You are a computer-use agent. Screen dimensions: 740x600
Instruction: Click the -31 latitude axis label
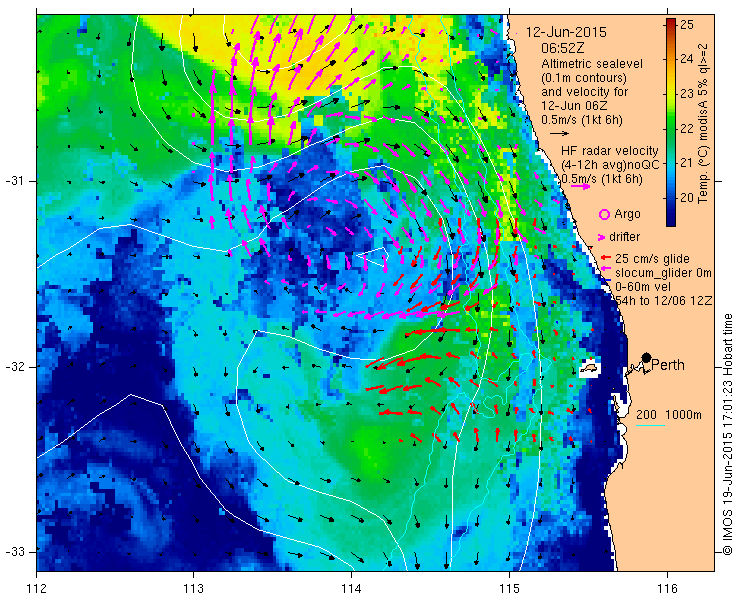[x=15, y=181]
